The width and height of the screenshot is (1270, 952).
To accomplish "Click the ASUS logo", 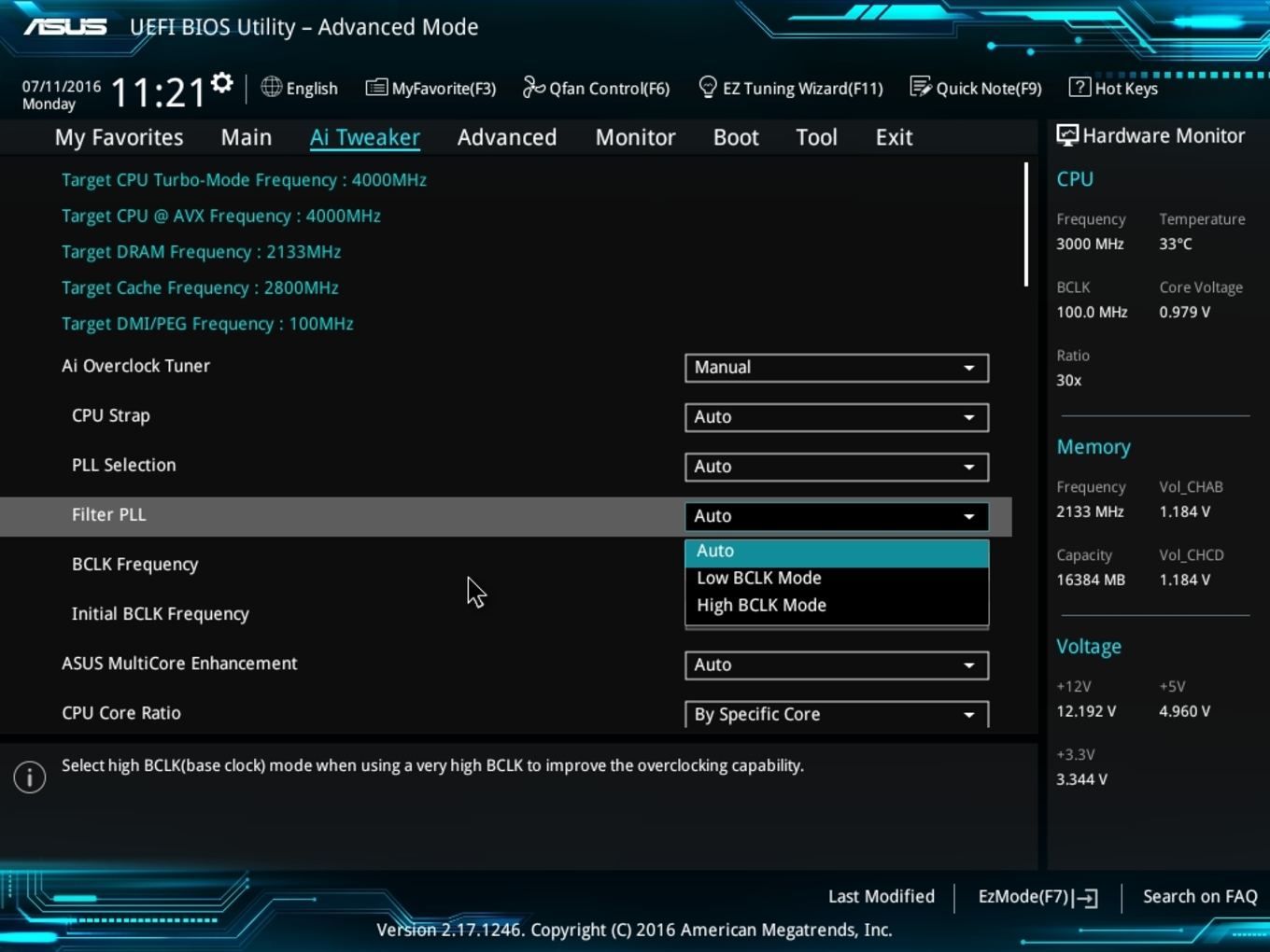I will tap(65, 26).
